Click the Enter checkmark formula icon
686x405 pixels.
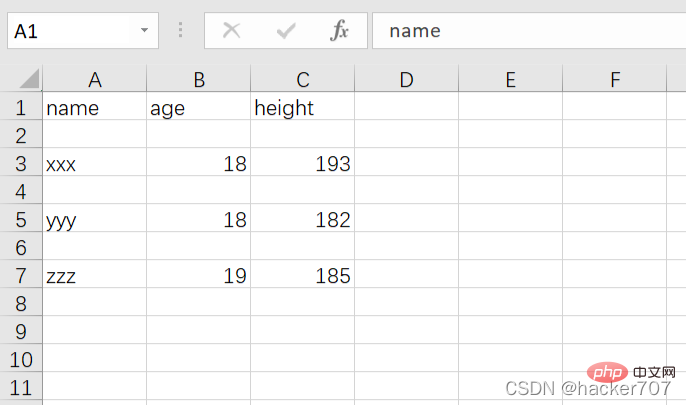(x=286, y=31)
